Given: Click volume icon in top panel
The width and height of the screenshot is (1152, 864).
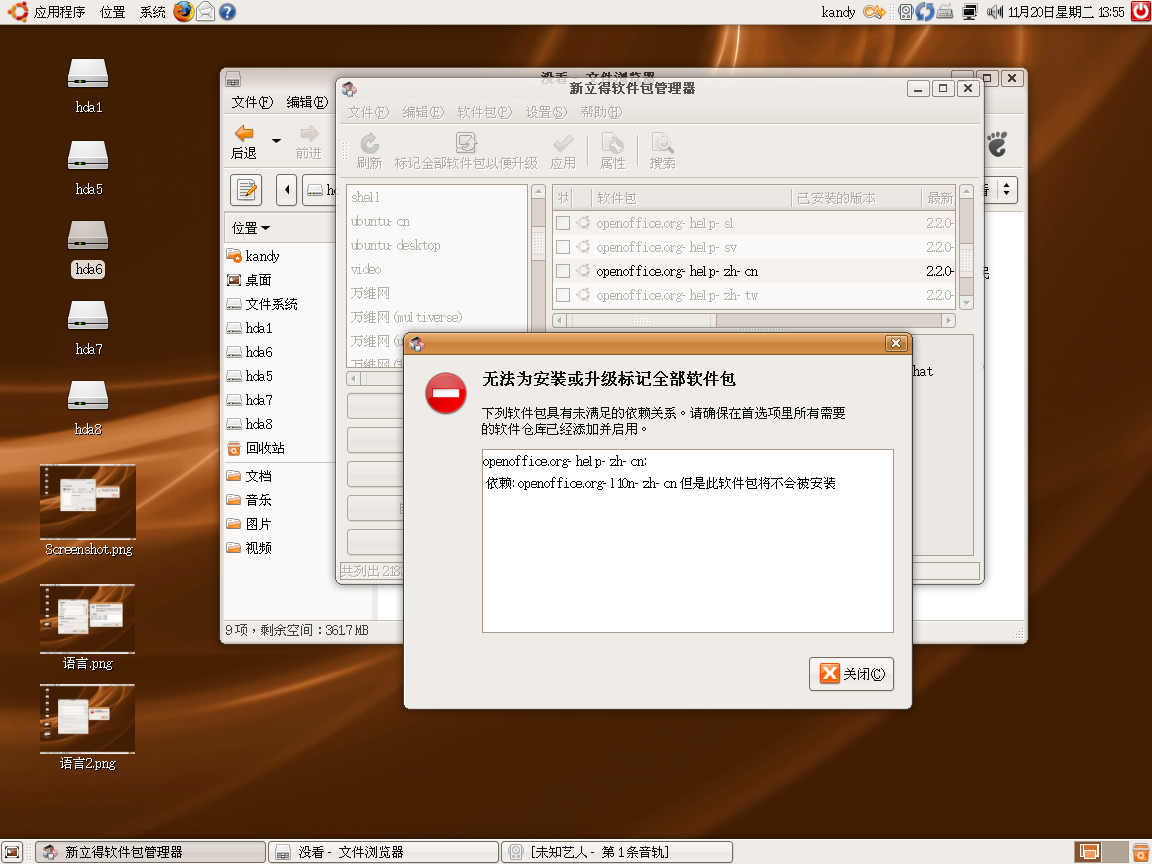Looking at the screenshot, I should pyautogui.click(x=995, y=12).
